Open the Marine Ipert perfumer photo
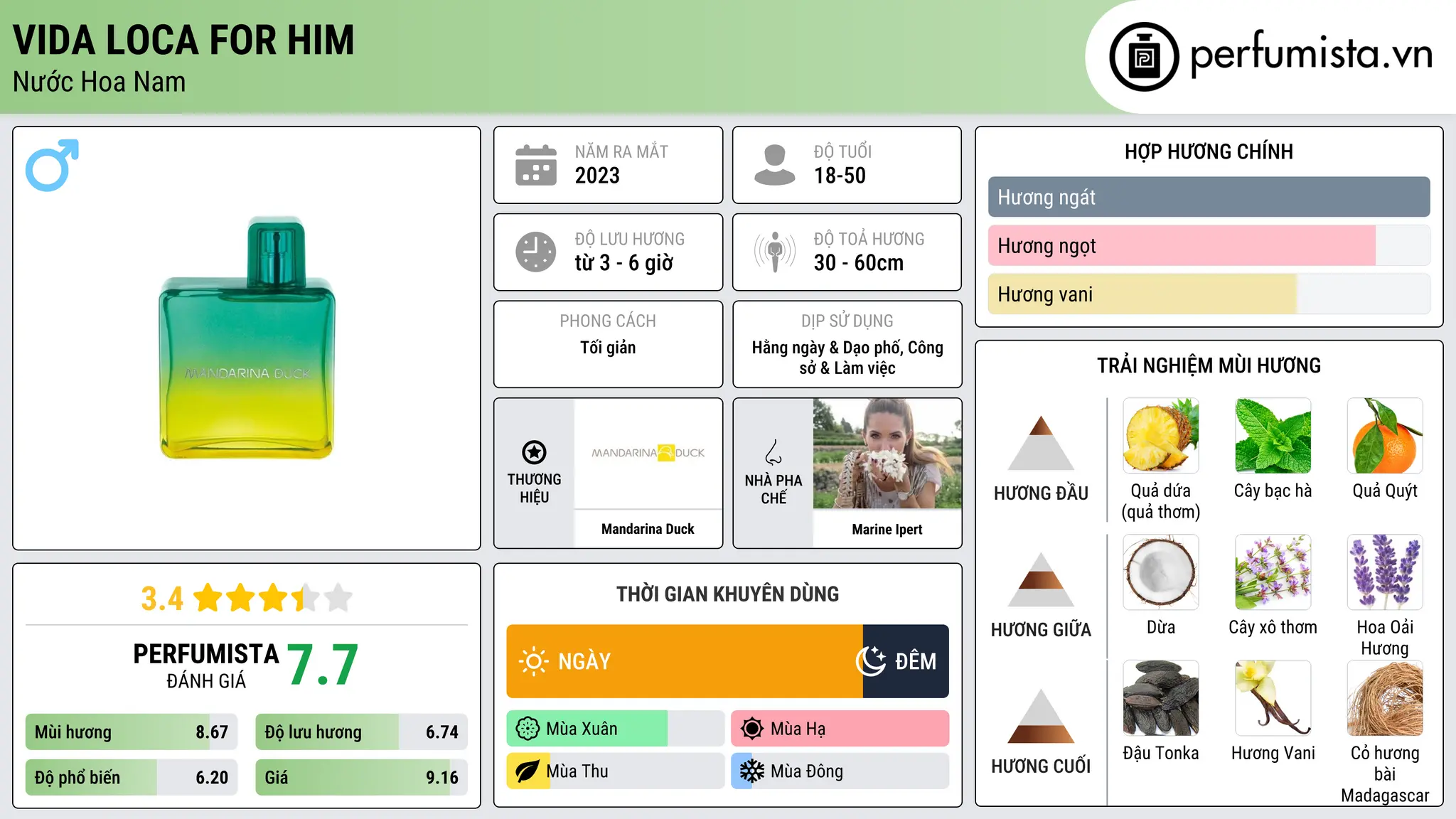This screenshot has height=819, width=1456. pos(887,454)
